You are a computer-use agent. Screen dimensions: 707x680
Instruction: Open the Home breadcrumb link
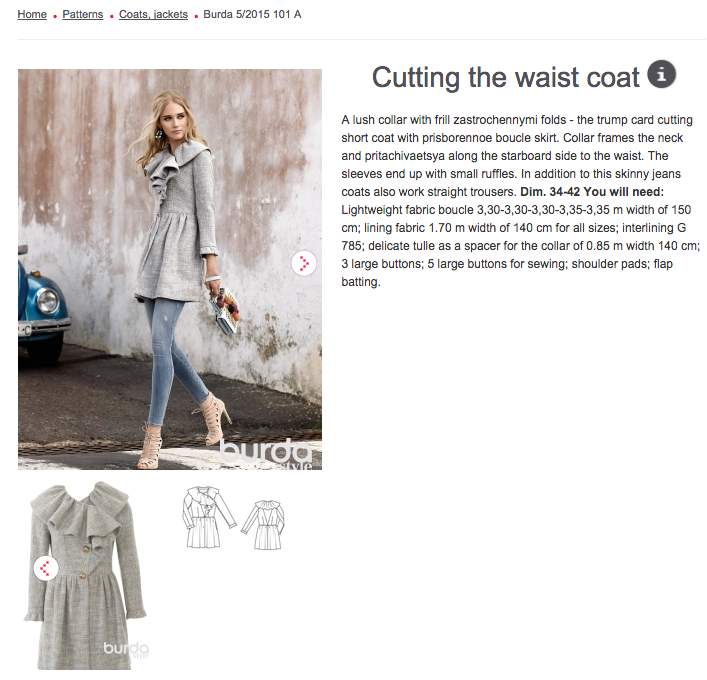[x=32, y=14]
